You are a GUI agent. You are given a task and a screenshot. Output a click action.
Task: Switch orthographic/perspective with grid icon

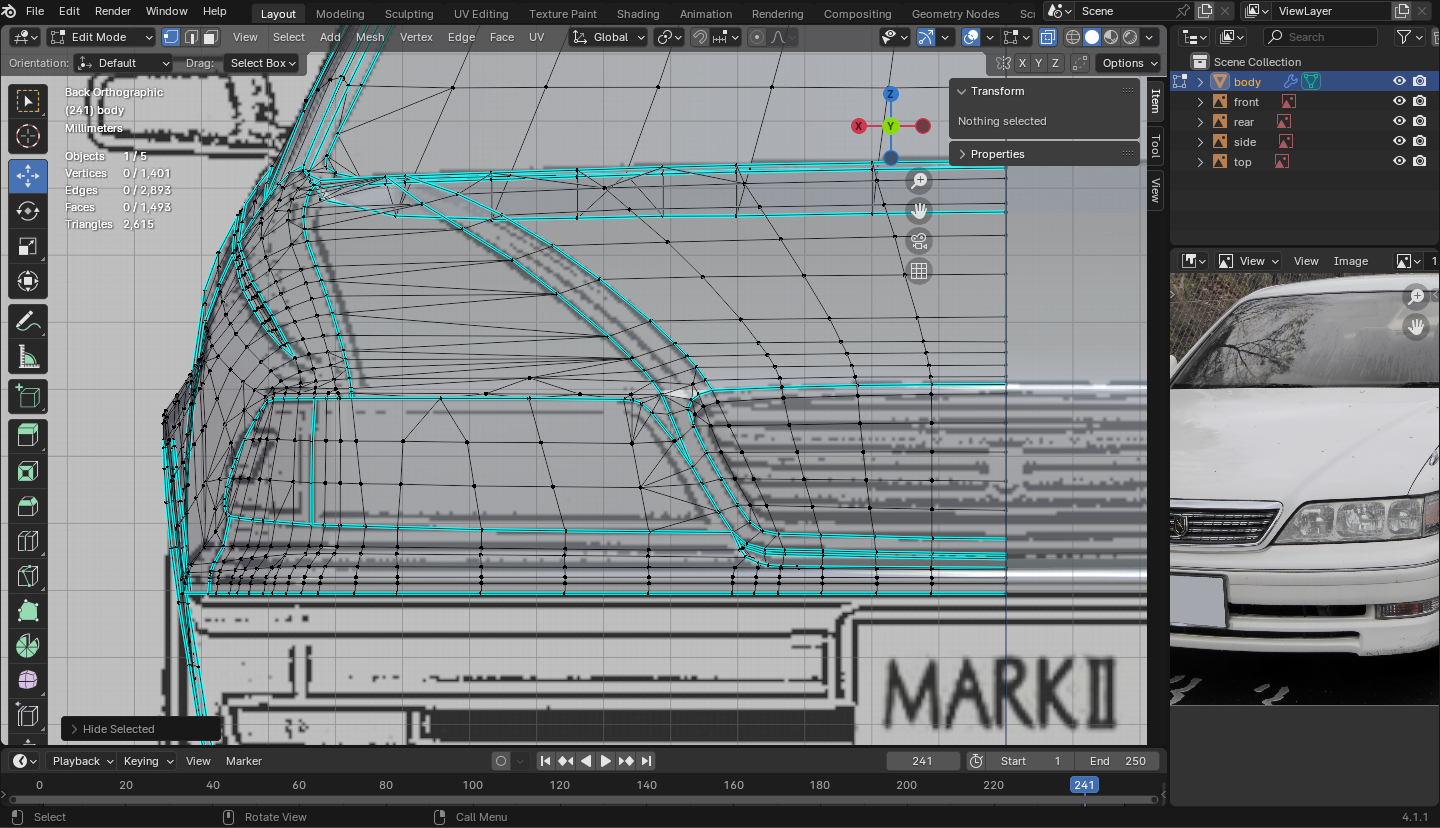919,271
